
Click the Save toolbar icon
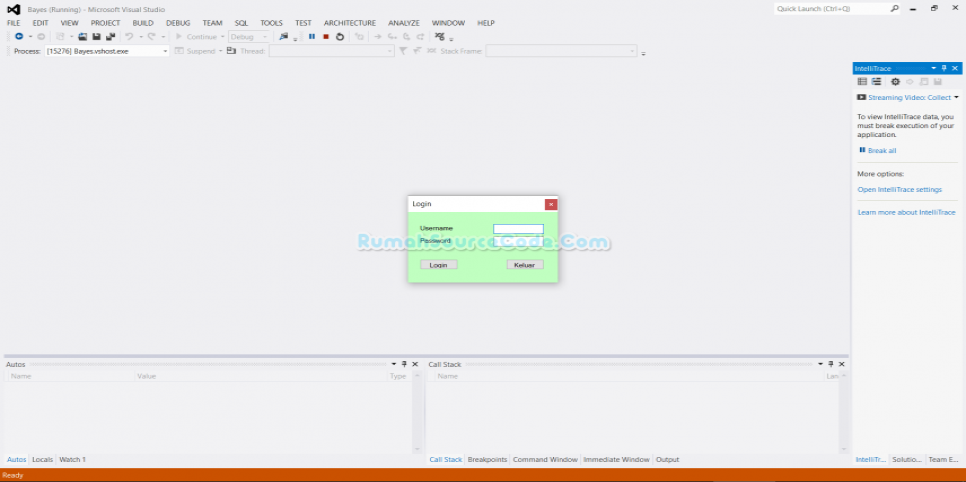pos(97,36)
